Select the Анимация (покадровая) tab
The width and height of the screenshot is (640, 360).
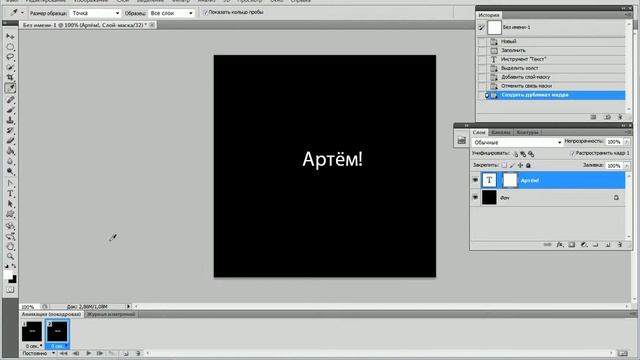[x=51, y=314]
